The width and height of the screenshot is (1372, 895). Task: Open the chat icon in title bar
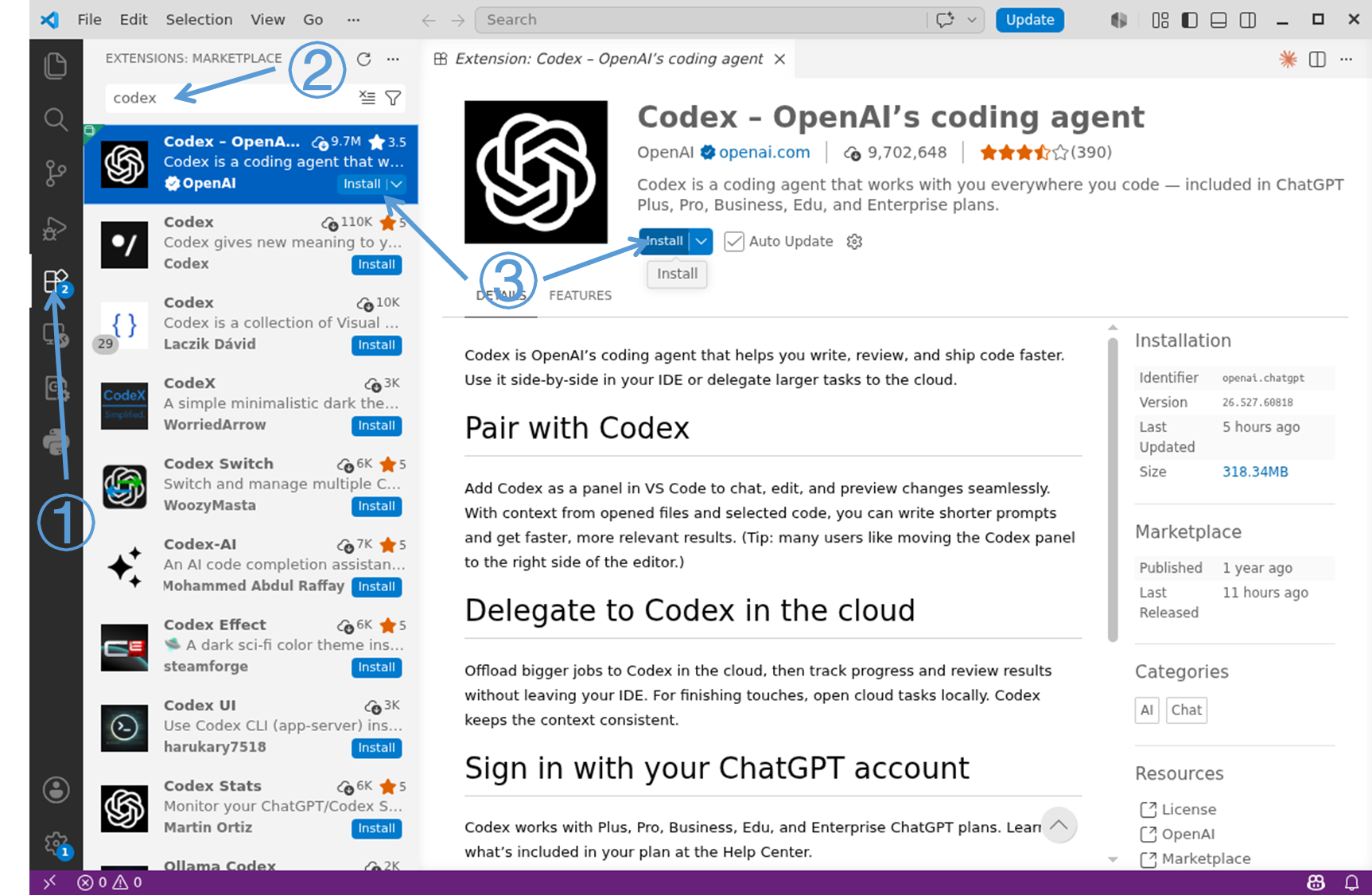click(x=945, y=20)
